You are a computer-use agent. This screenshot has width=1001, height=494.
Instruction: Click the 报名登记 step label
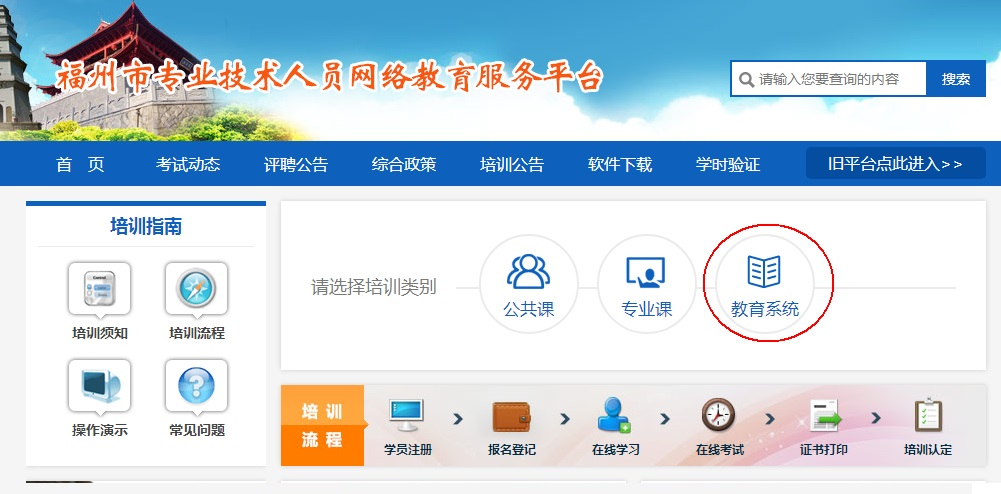click(512, 450)
